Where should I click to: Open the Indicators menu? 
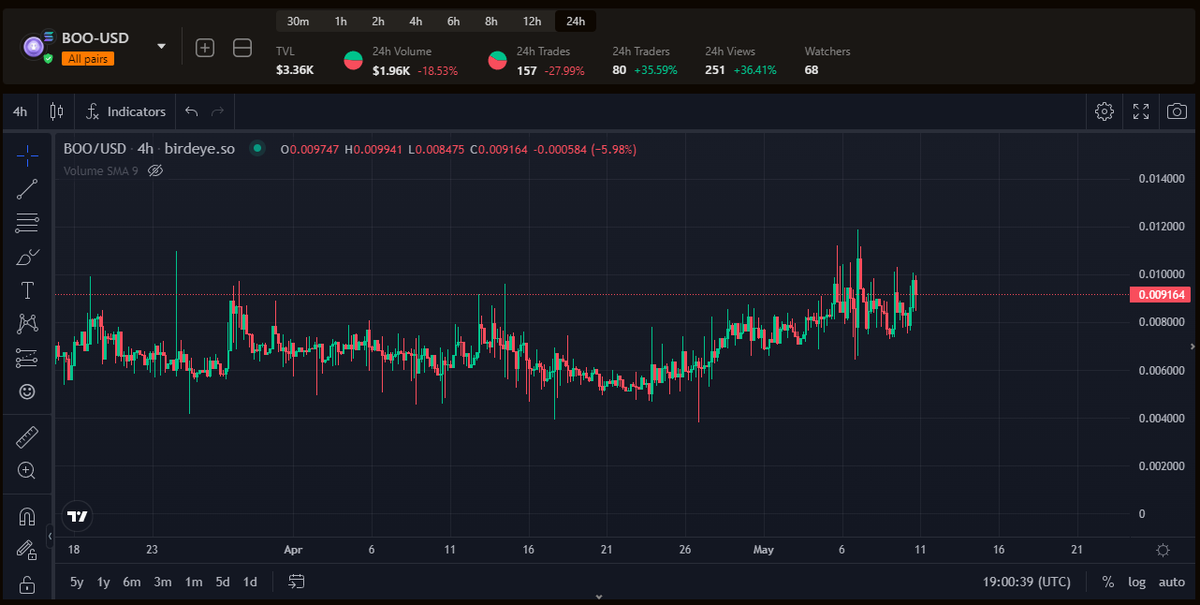(x=126, y=112)
